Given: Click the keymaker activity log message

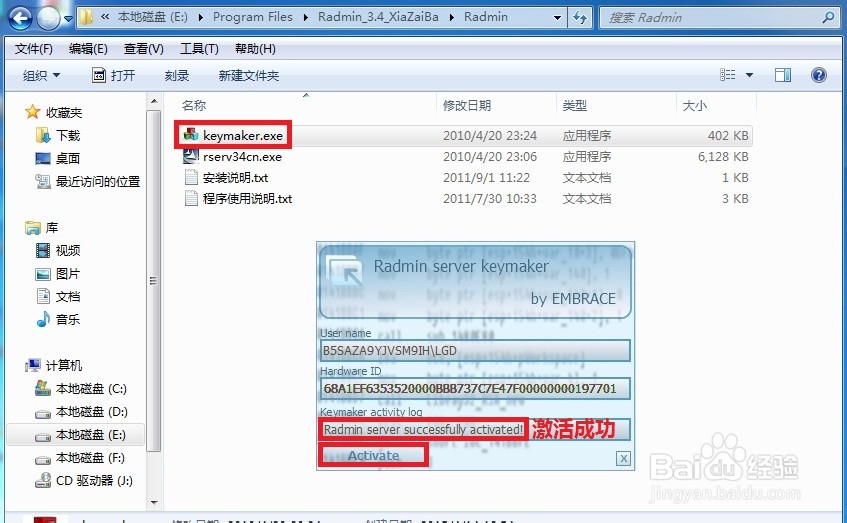Looking at the screenshot, I should 423,430.
